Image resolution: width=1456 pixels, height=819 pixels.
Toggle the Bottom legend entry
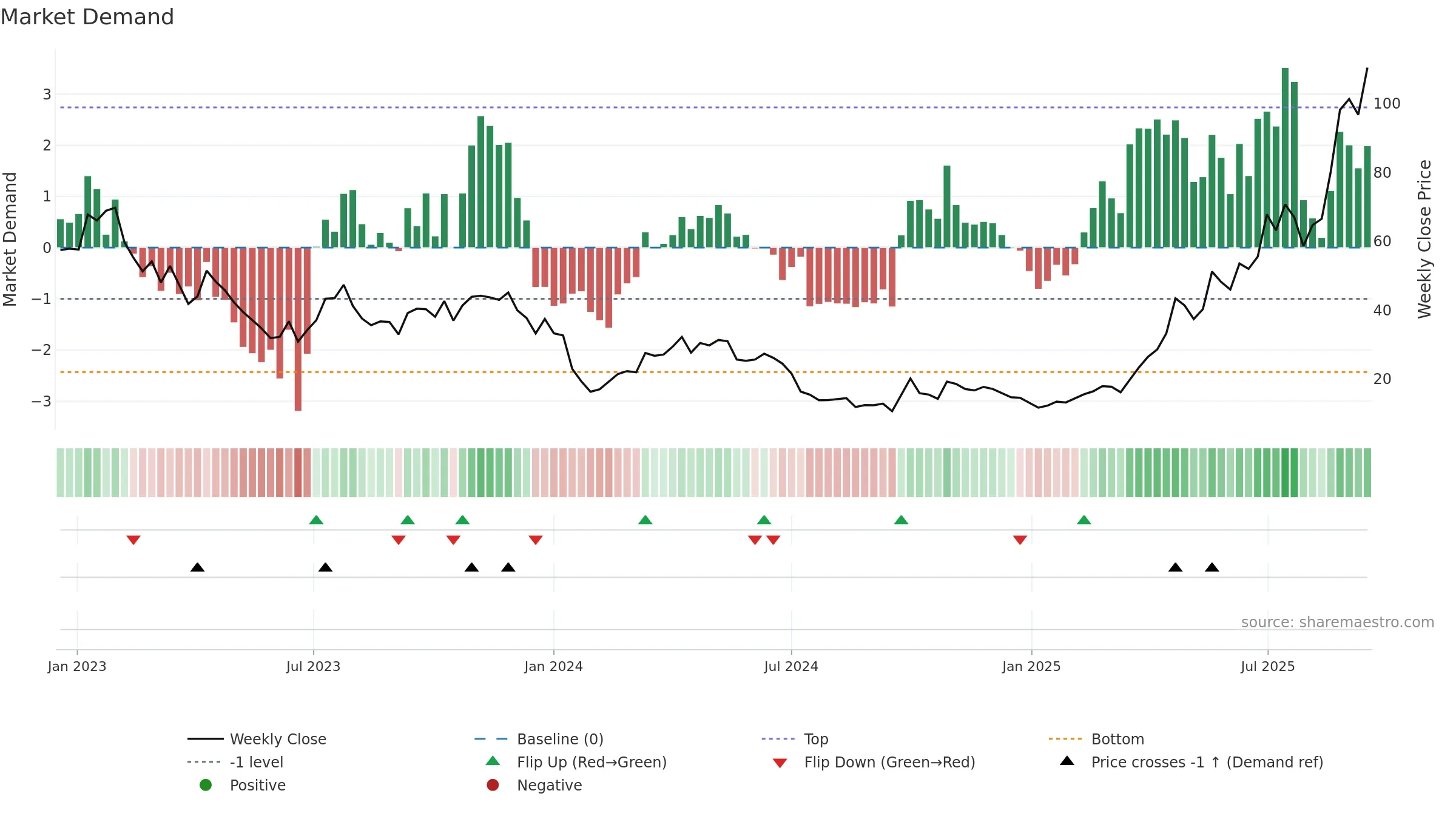(x=1096, y=739)
